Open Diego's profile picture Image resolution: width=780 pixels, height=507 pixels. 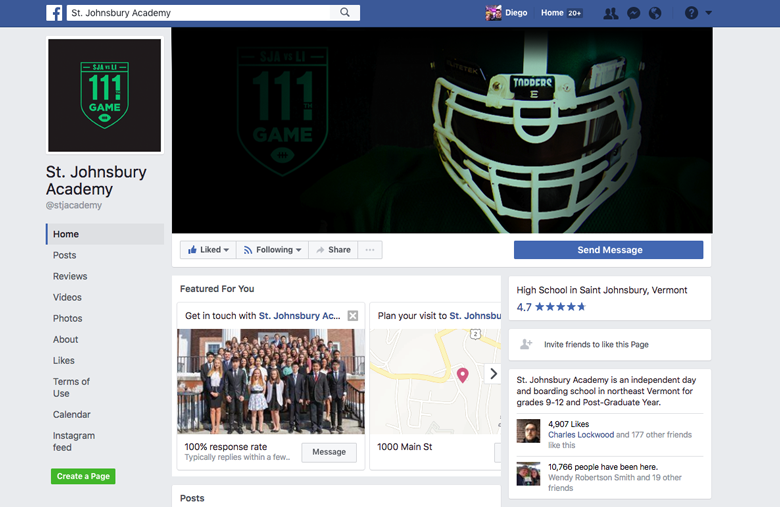(x=493, y=13)
